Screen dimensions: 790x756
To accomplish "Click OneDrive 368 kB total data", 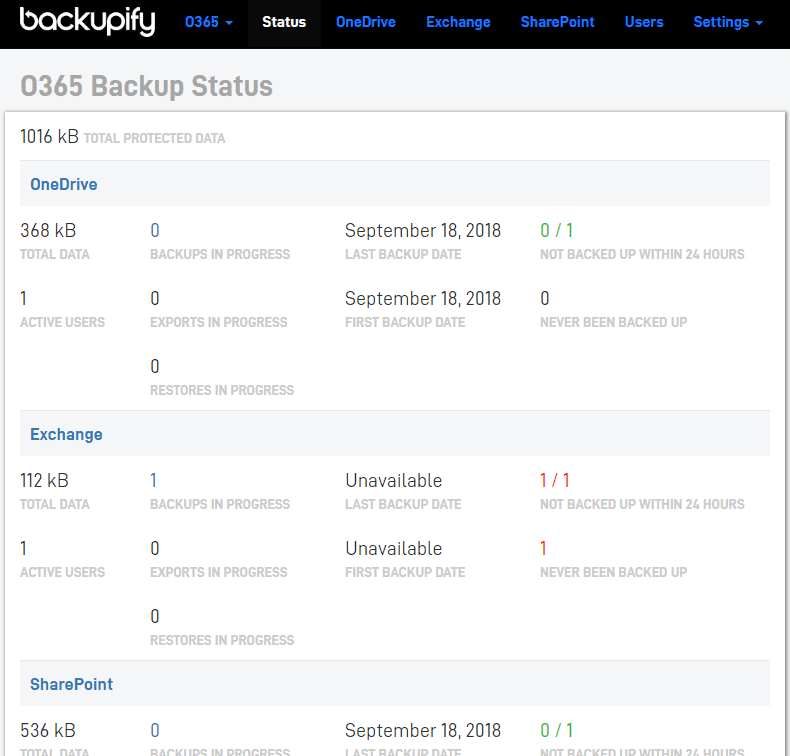I will (48, 231).
